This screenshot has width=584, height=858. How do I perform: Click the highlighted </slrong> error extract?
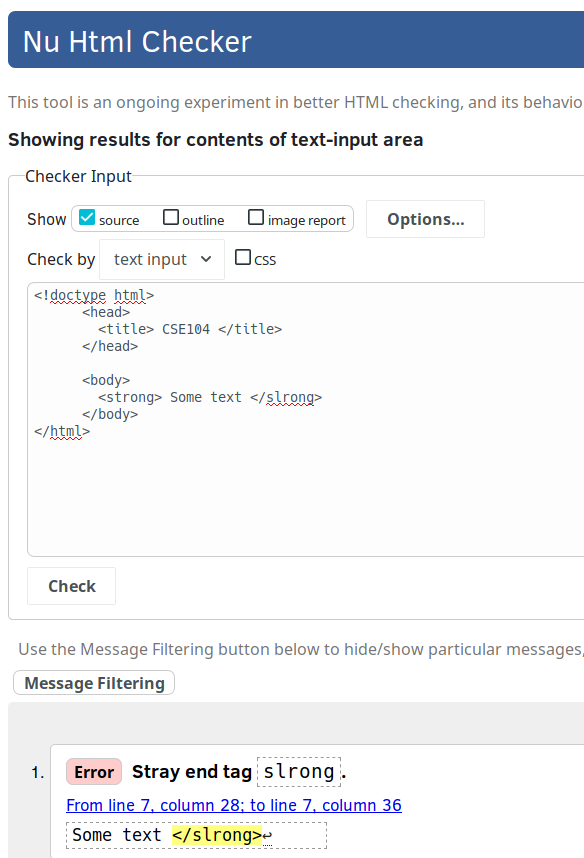pos(217,835)
